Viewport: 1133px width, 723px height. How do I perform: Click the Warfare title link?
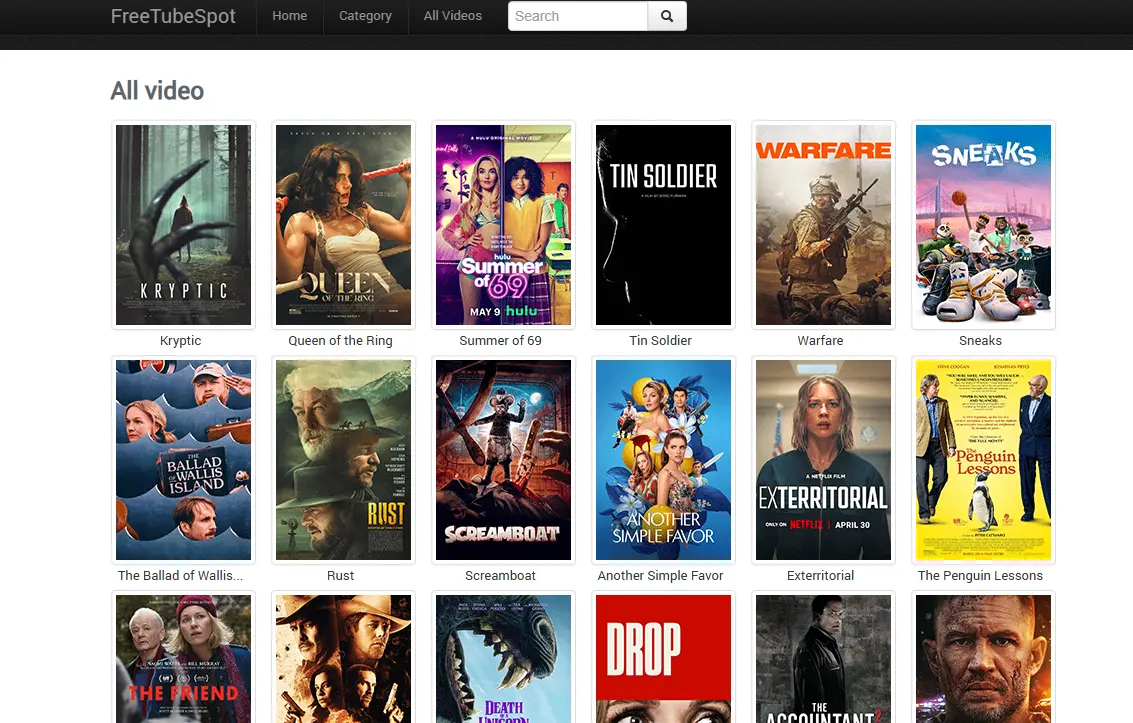pyautogui.click(x=820, y=340)
